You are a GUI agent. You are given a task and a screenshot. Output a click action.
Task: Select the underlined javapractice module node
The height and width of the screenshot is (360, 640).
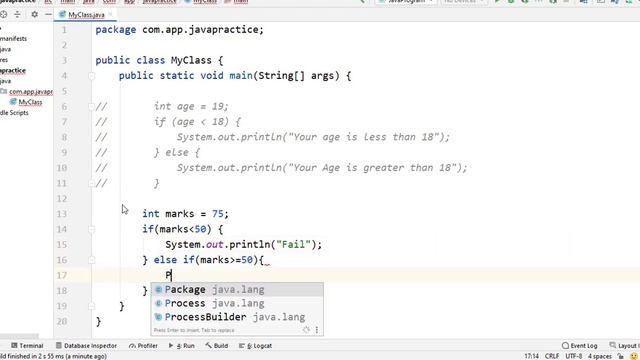coord(13,71)
